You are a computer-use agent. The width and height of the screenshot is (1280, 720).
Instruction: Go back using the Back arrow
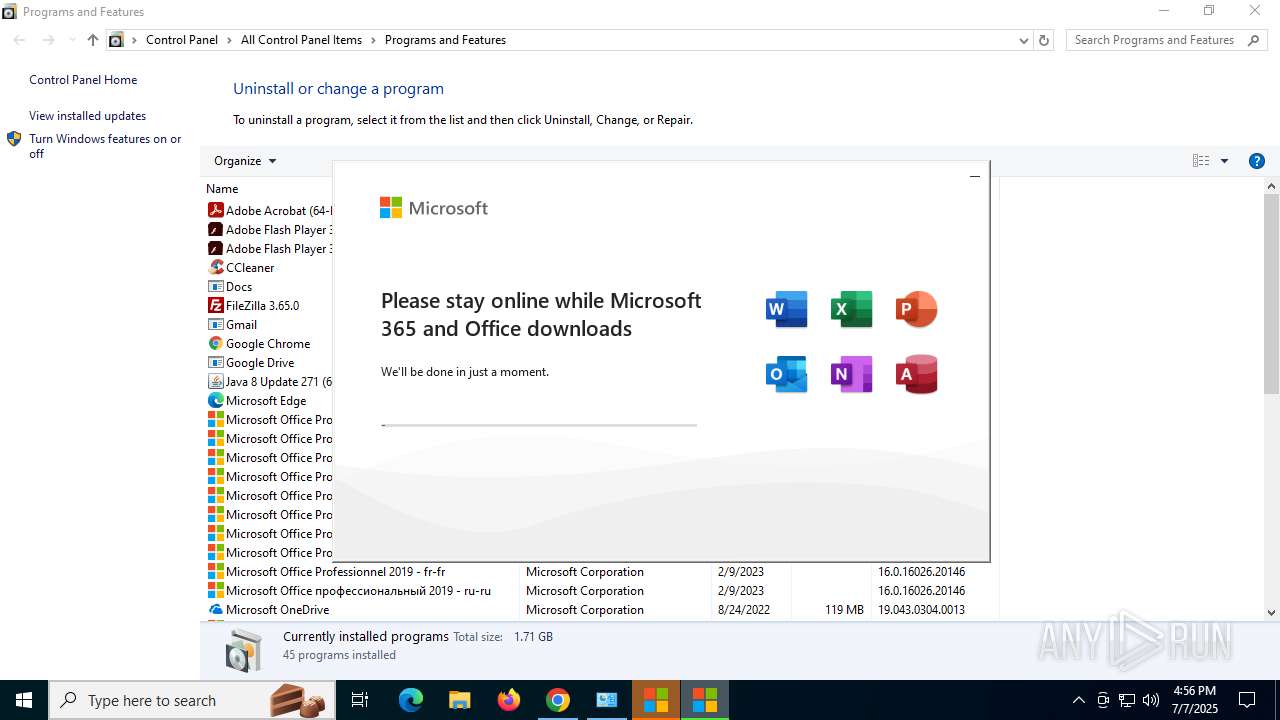click(19, 40)
